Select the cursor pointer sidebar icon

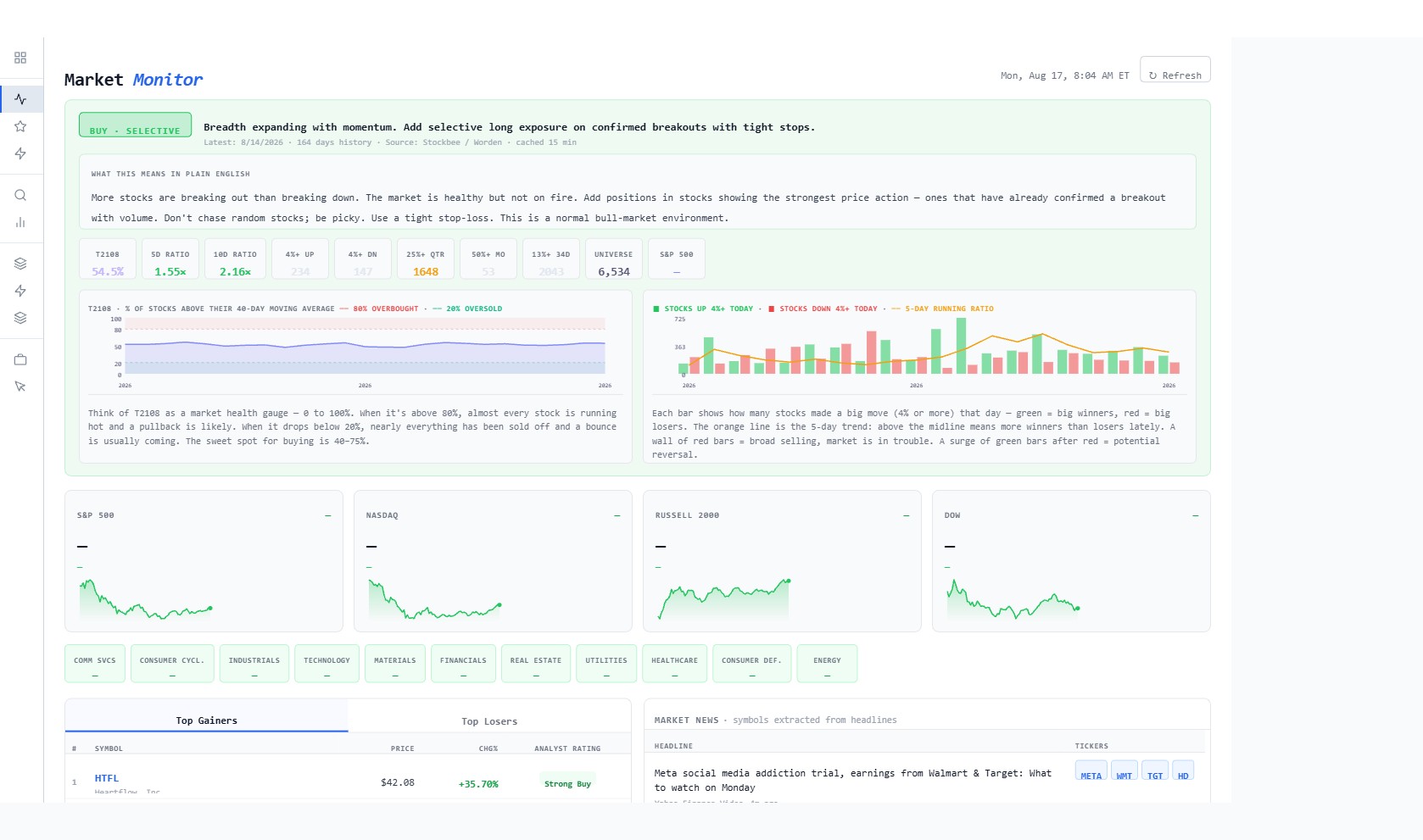point(20,387)
